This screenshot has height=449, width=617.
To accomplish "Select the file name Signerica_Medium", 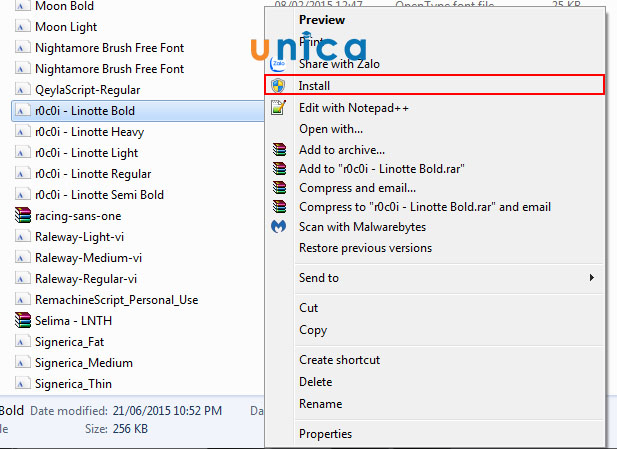I will tap(84, 363).
